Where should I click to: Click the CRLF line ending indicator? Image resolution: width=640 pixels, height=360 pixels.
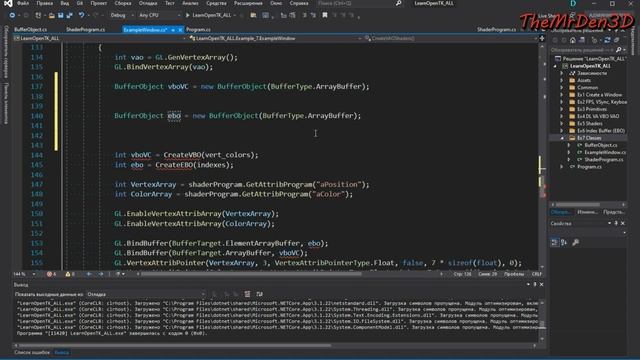pos(536,274)
